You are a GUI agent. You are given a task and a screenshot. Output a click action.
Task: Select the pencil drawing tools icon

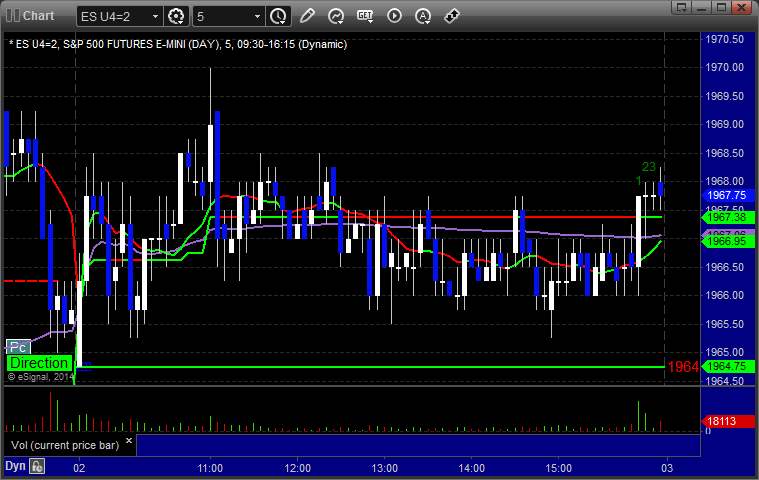tap(307, 16)
